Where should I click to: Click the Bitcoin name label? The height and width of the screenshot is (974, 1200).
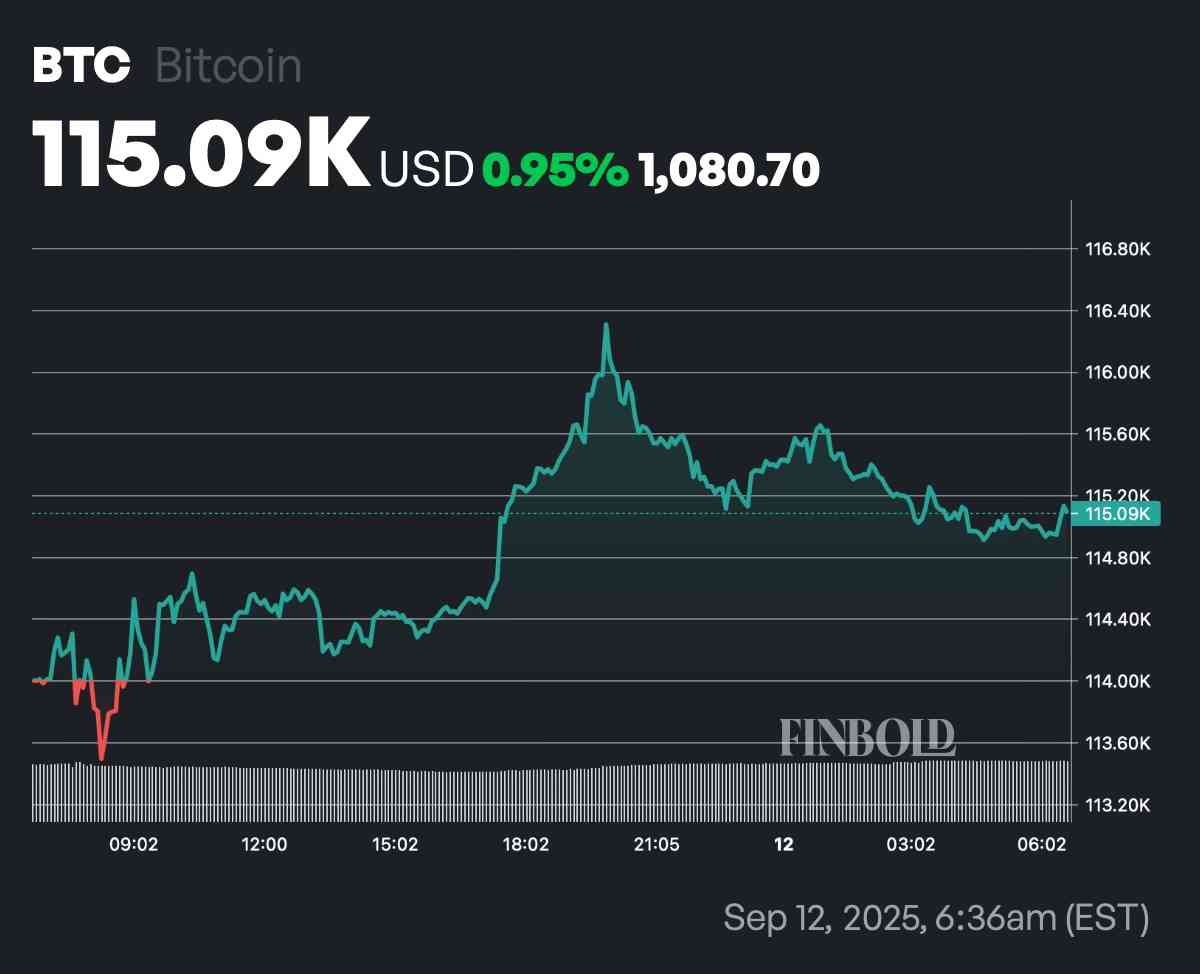click(x=228, y=66)
